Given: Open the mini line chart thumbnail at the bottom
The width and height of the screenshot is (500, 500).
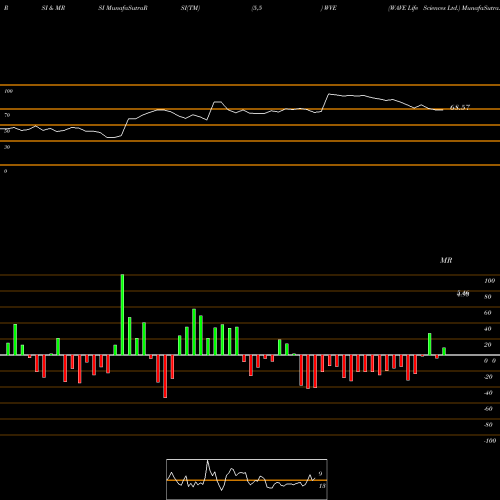Looking at the screenshot, I should (x=247, y=479).
